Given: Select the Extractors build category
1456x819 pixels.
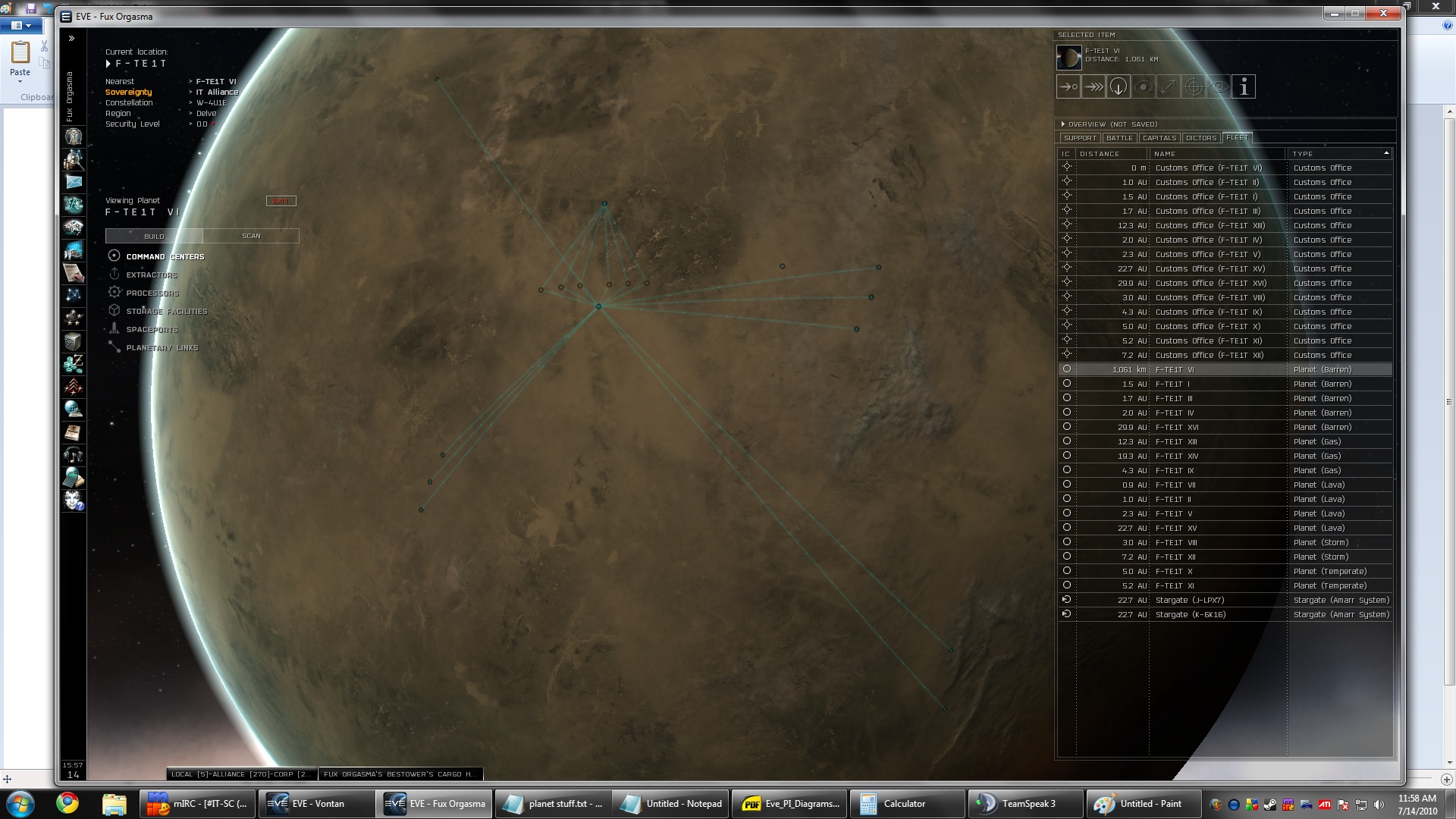Looking at the screenshot, I should click(x=151, y=275).
